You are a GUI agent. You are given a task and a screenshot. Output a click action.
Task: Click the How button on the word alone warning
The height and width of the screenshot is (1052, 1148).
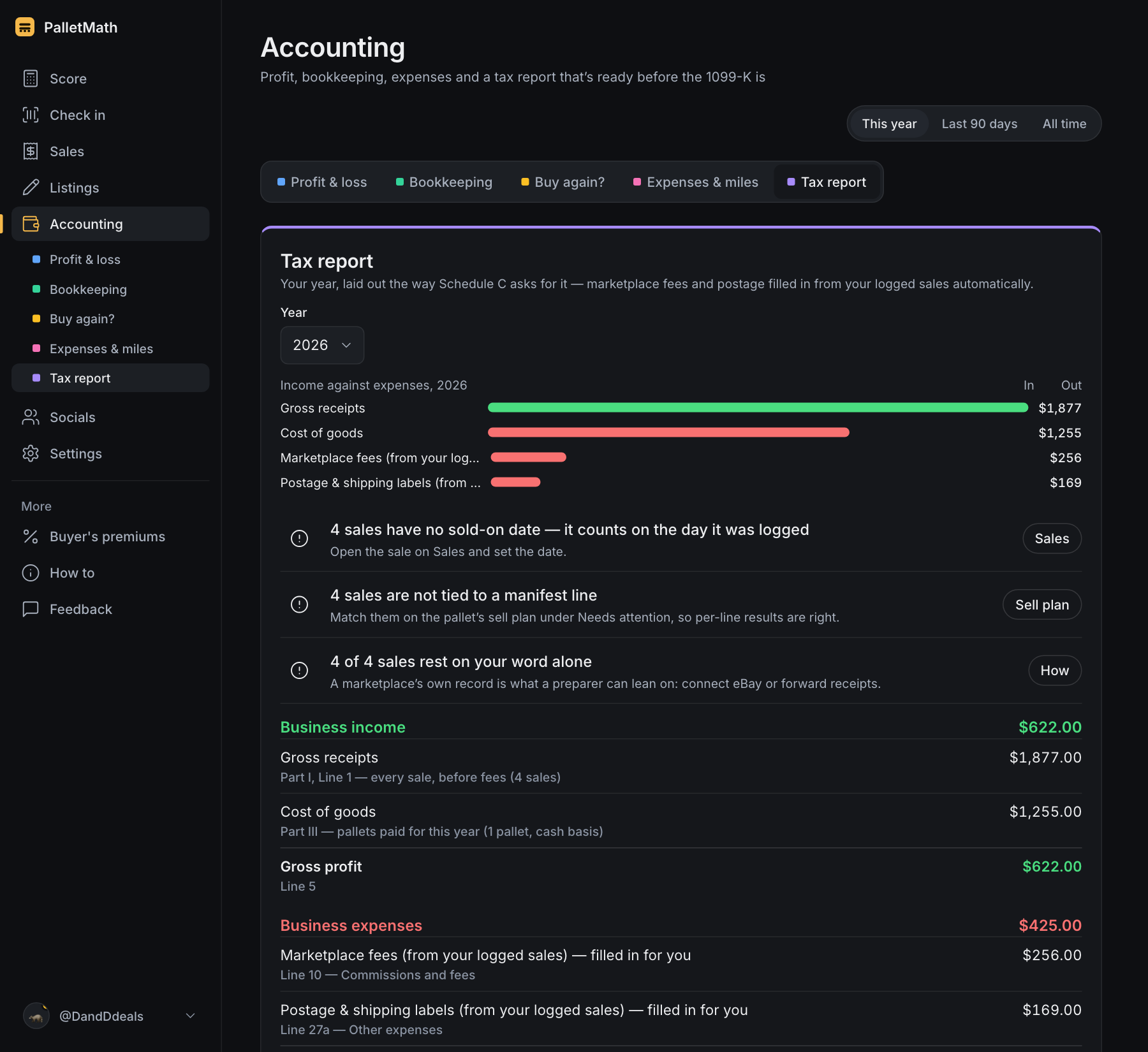[1054, 671]
